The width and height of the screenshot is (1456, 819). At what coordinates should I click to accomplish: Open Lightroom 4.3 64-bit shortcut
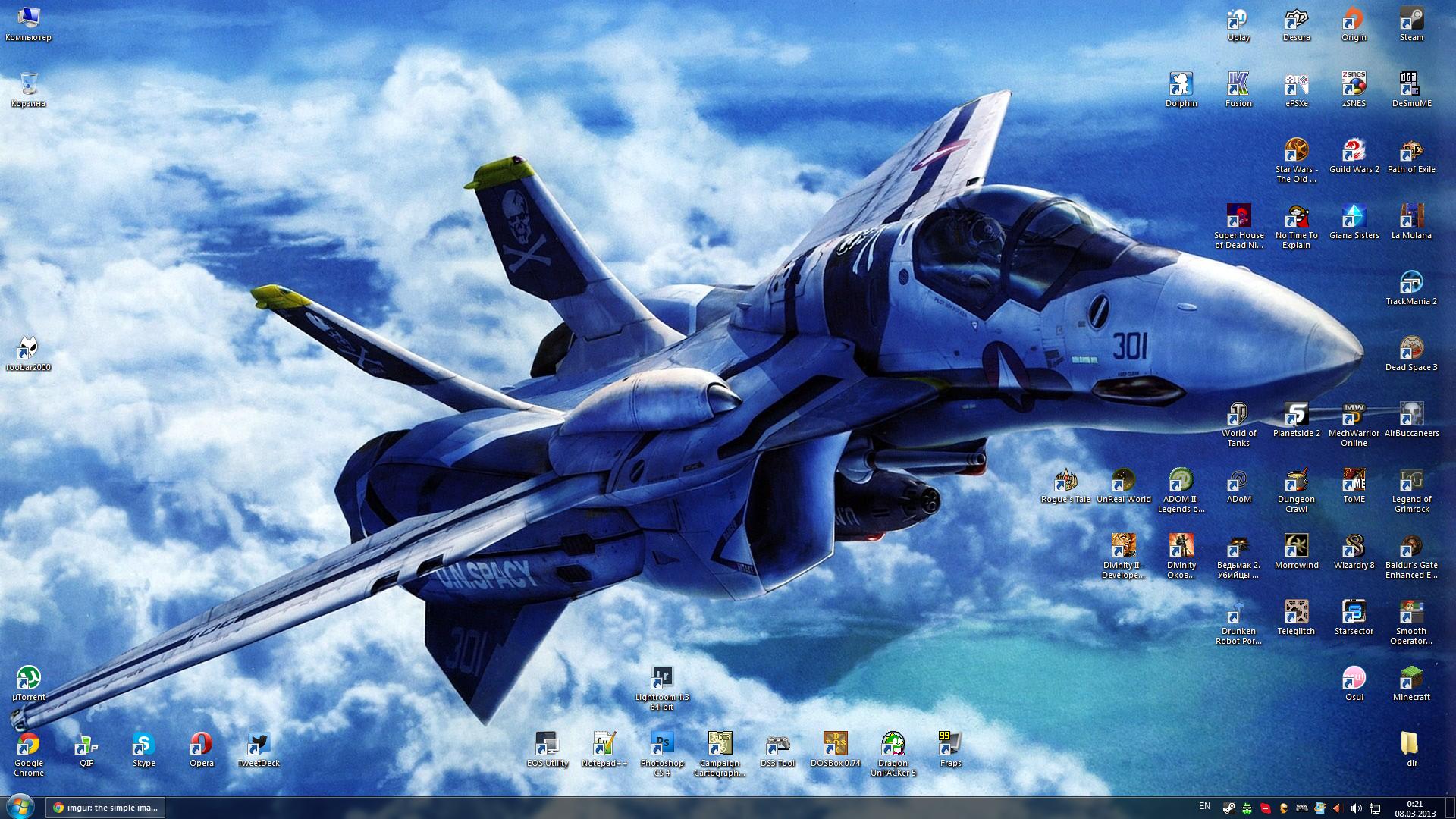(661, 680)
